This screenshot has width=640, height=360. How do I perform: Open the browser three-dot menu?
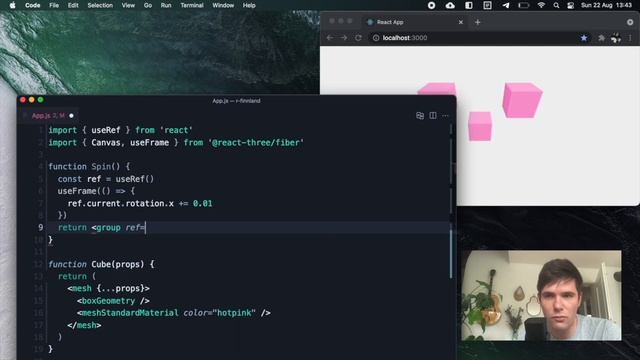[630, 38]
